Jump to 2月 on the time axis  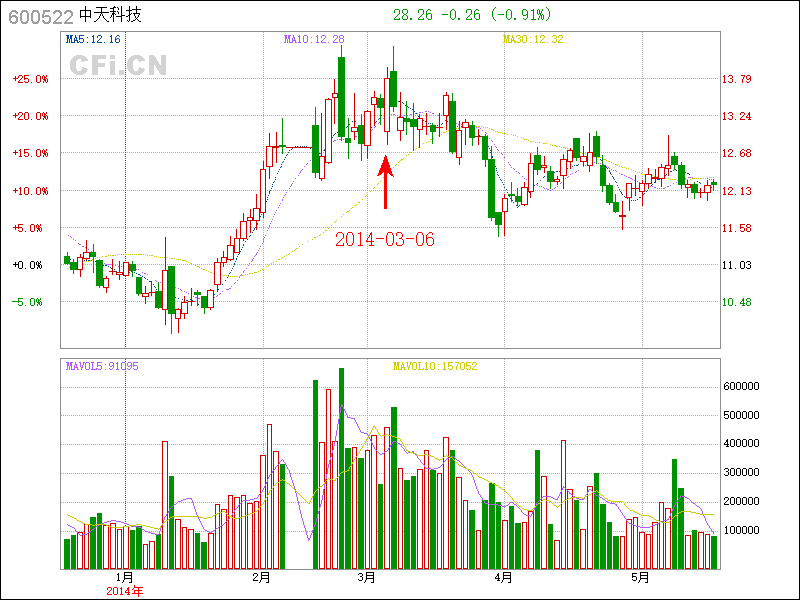click(x=262, y=577)
